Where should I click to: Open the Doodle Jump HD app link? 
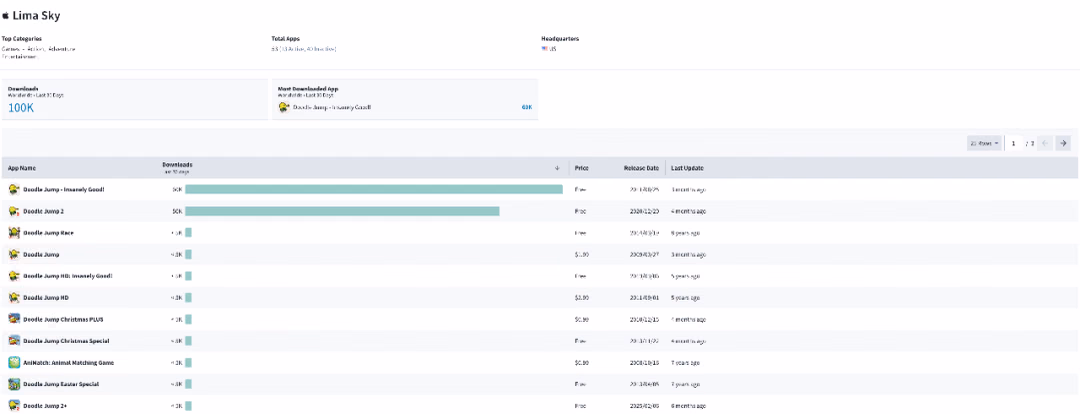click(46, 298)
